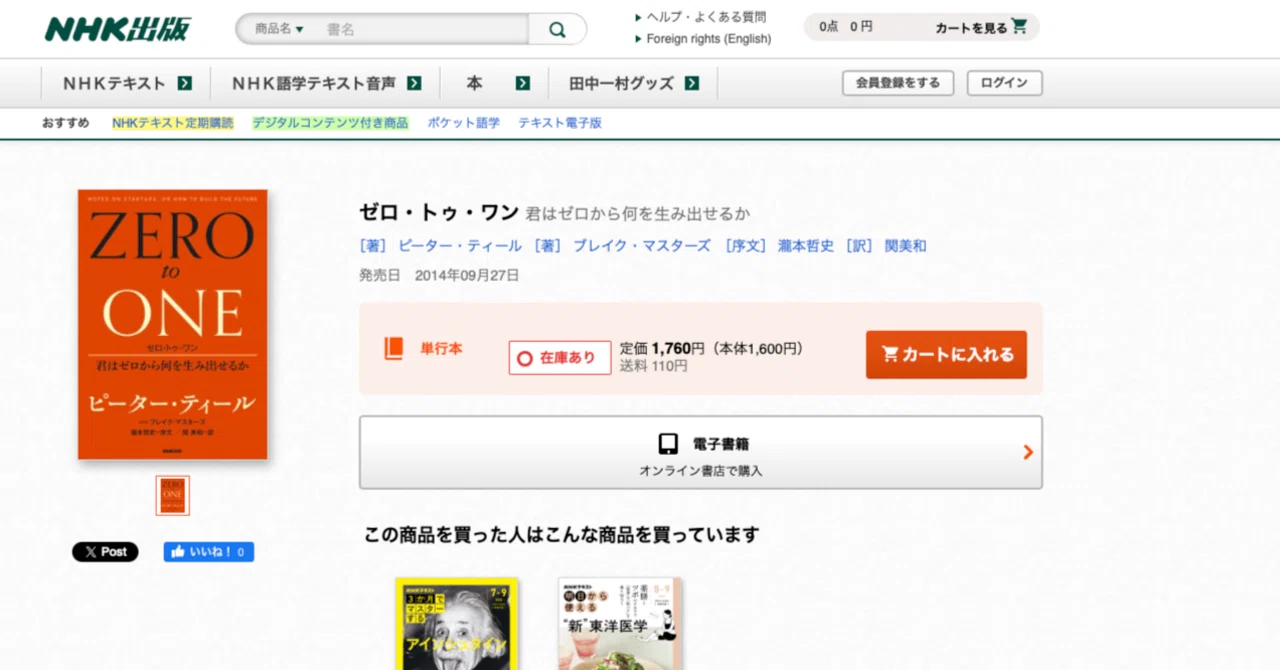
Task: Click the arrow icon next to NHKテキスト
Action: [185, 83]
